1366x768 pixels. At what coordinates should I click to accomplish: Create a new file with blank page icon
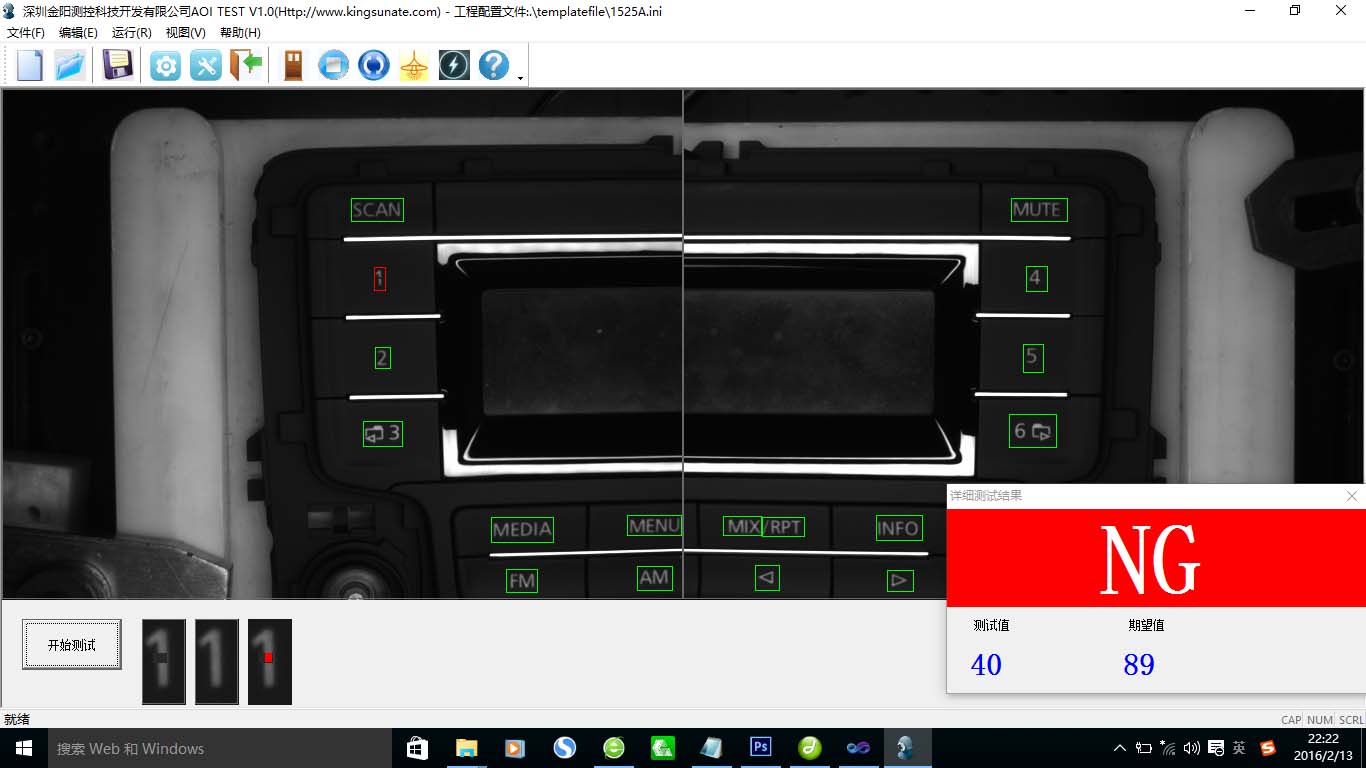[29, 66]
